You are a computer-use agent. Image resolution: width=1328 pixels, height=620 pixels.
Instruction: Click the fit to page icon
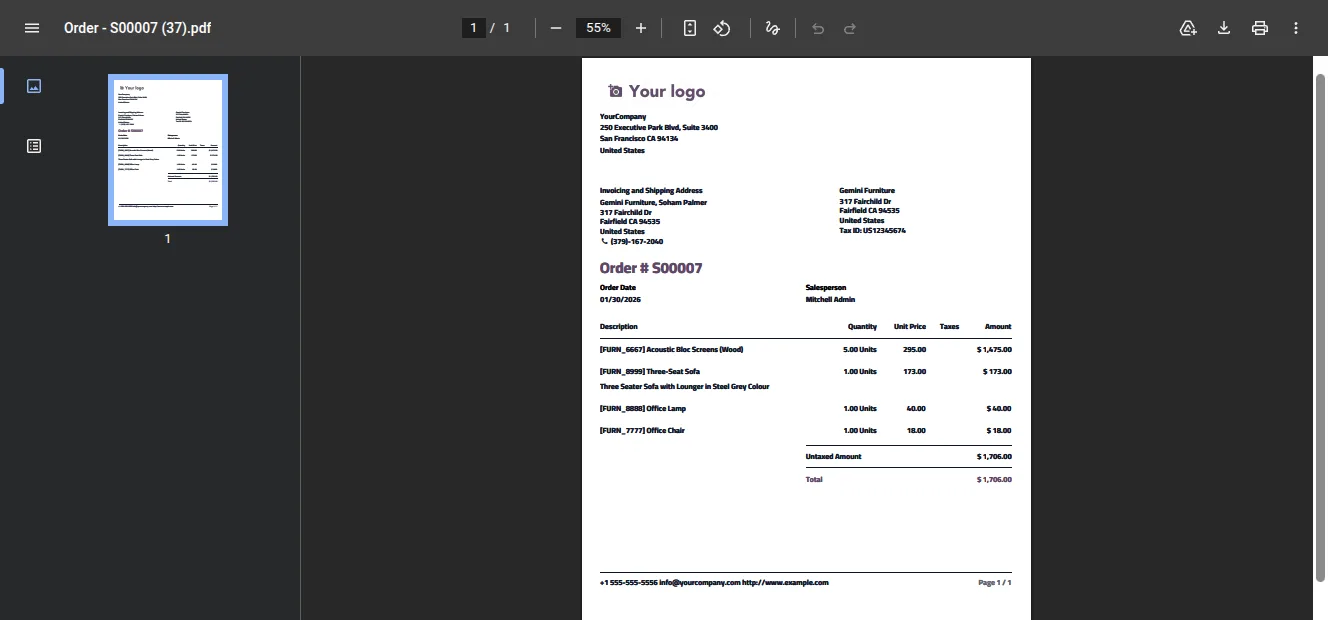(689, 28)
